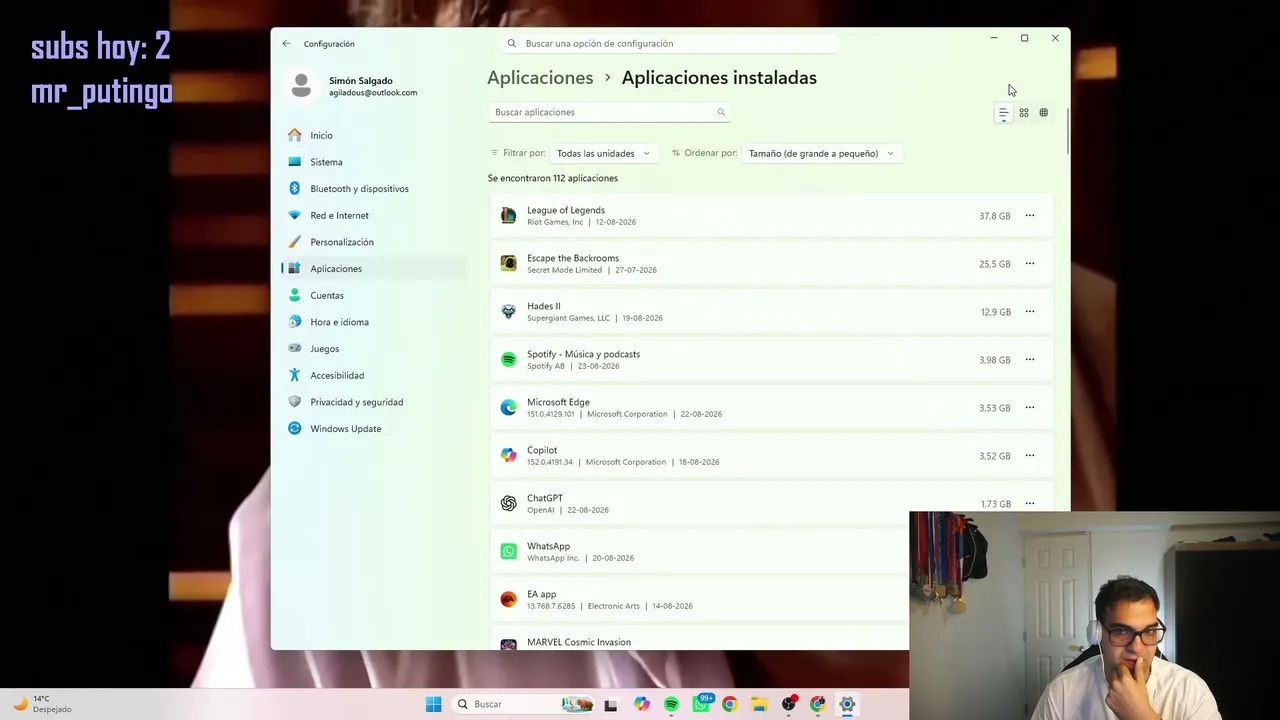
Task: Click the Escape the Backrooms app icon
Action: [509, 264]
